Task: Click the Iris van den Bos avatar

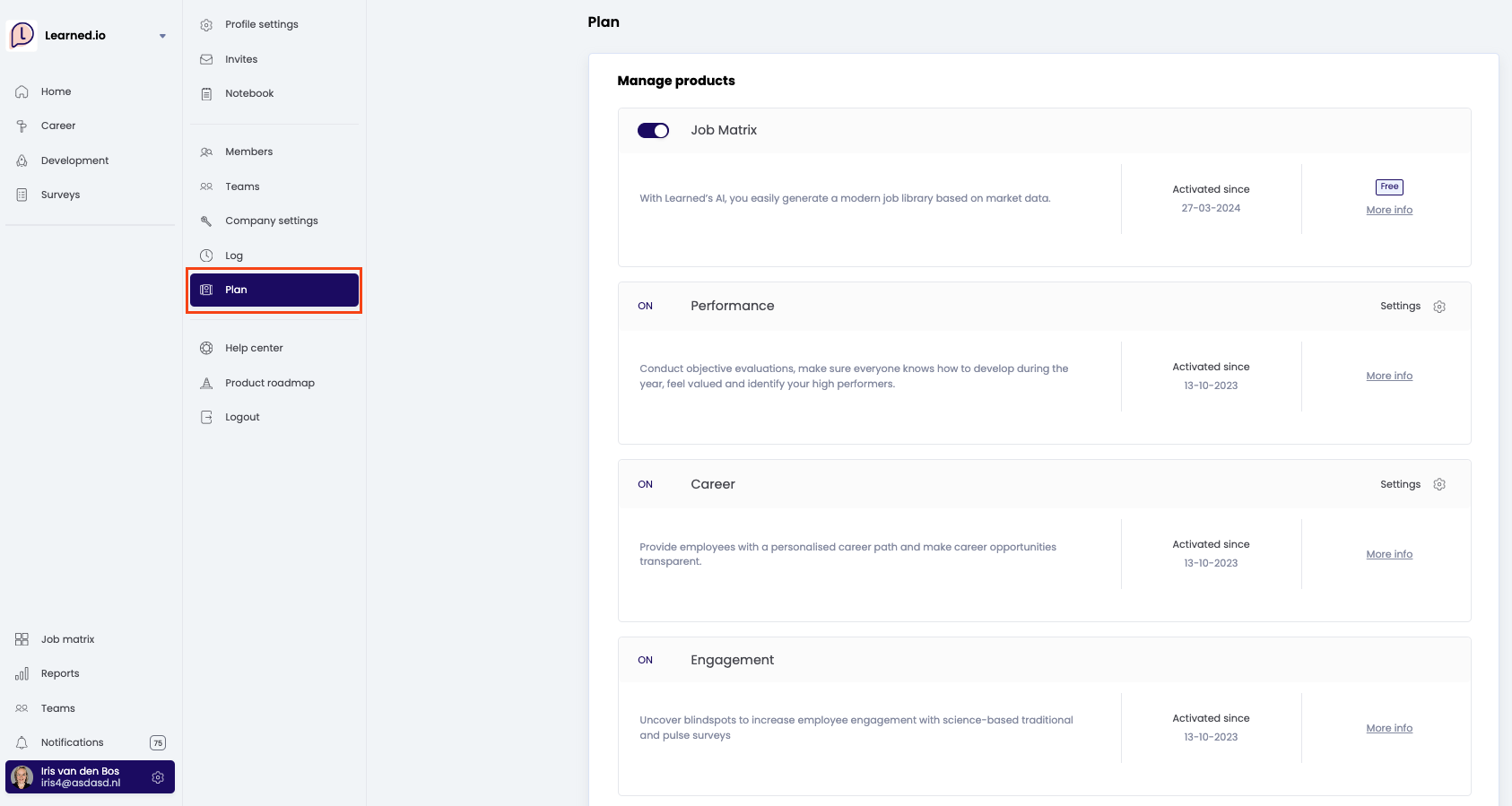Action: pos(22,777)
